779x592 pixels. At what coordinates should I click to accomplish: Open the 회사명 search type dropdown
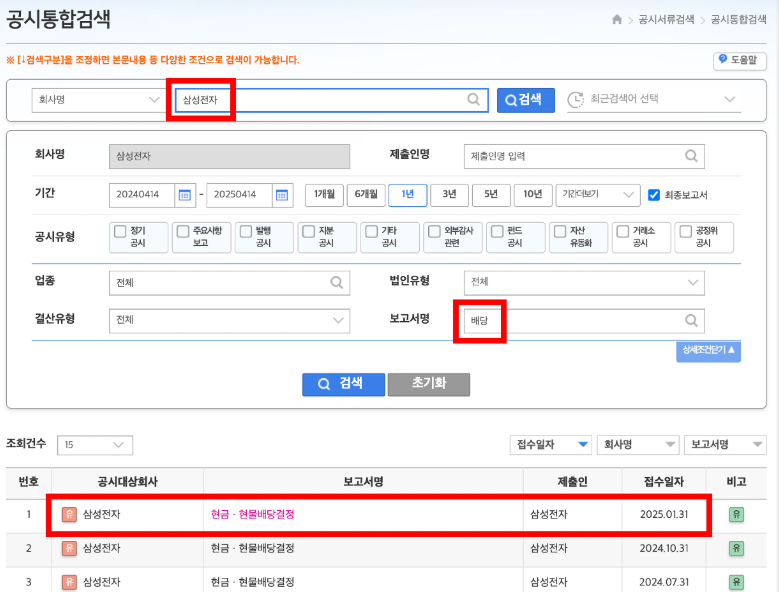(98, 100)
